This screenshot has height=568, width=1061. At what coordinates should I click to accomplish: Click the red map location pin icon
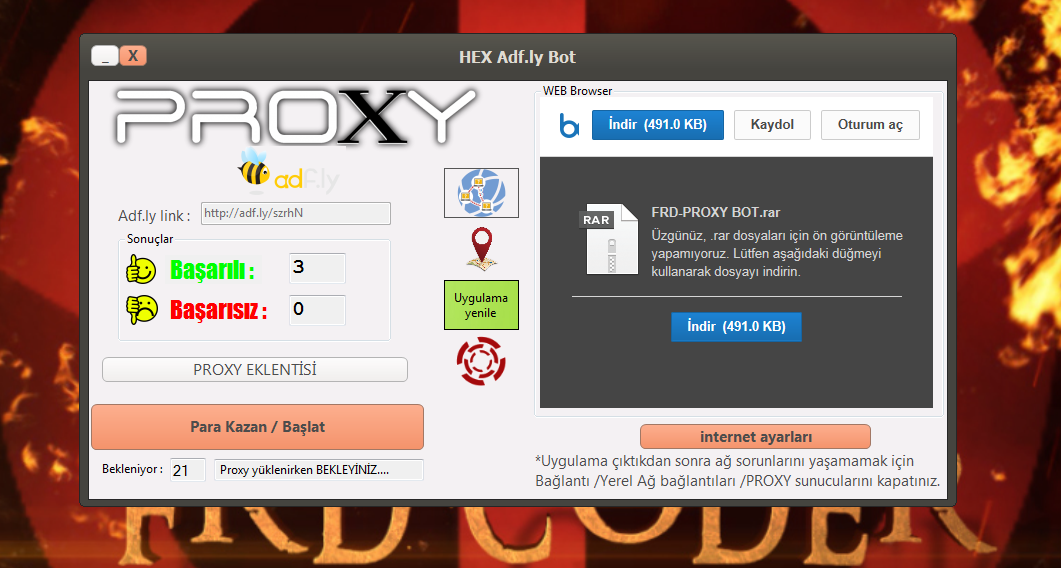click(481, 249)
